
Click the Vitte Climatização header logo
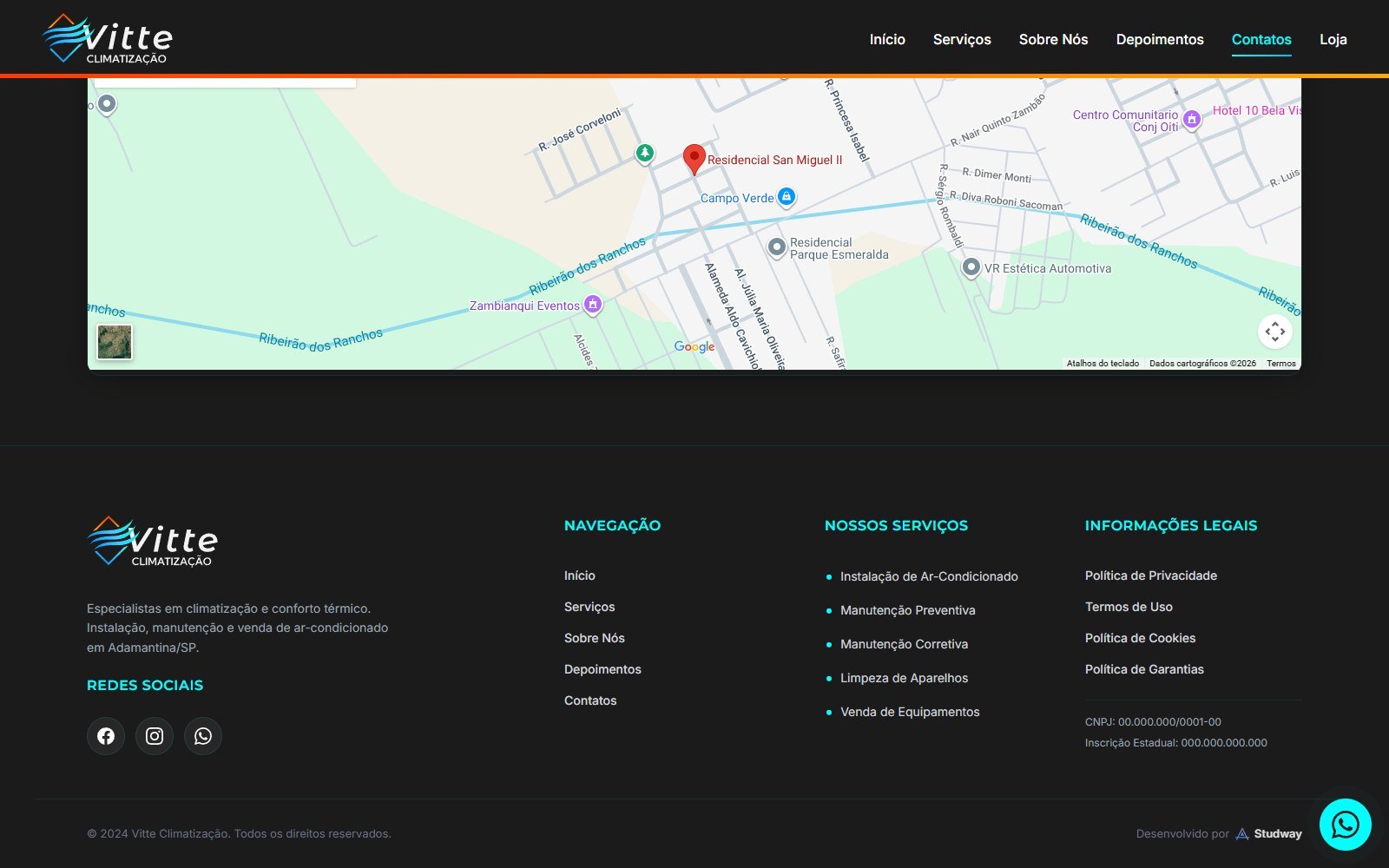pos(108,38)
